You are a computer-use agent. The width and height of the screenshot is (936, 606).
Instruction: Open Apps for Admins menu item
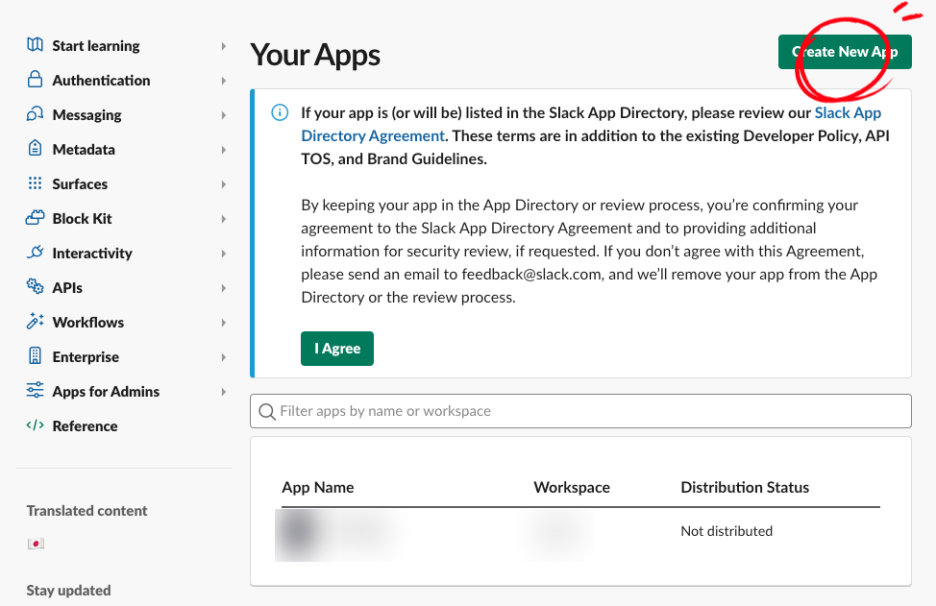(106, 392)
